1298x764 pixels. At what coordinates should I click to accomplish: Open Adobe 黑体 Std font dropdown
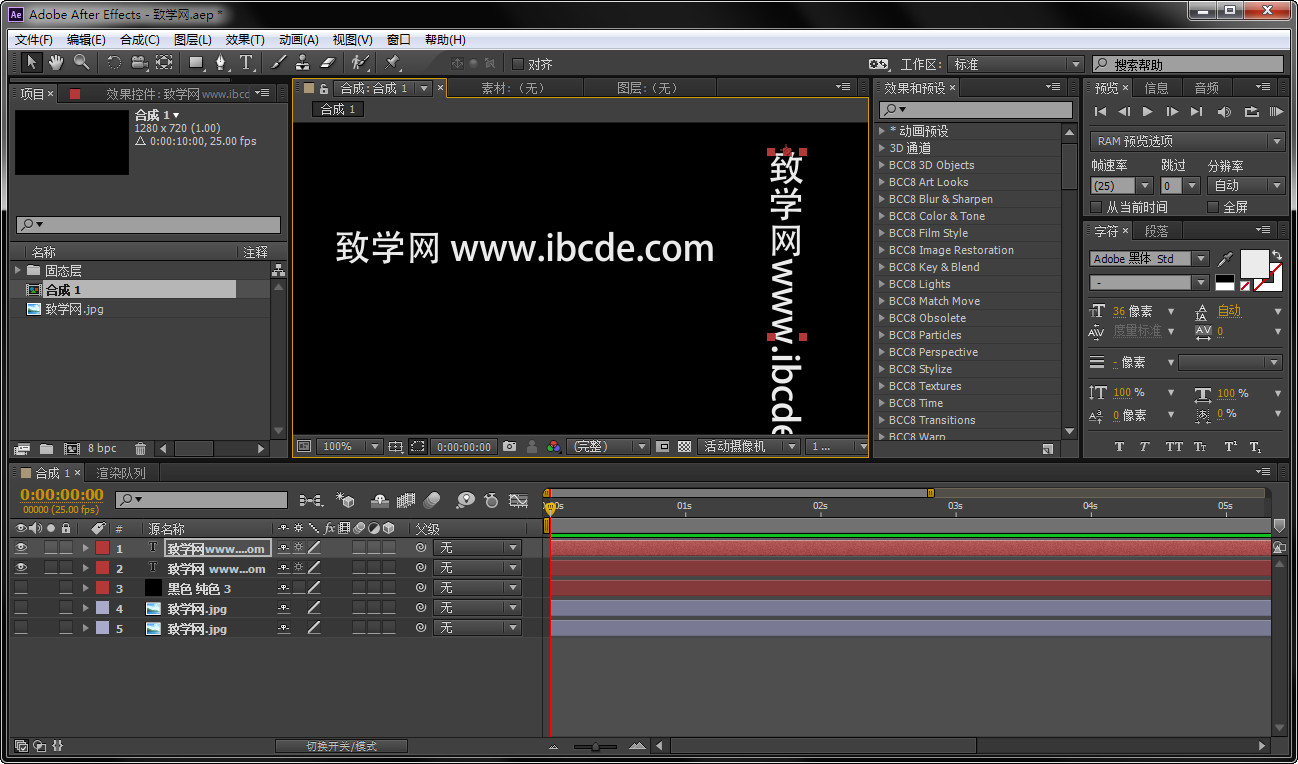click(x=1150, y=259)
